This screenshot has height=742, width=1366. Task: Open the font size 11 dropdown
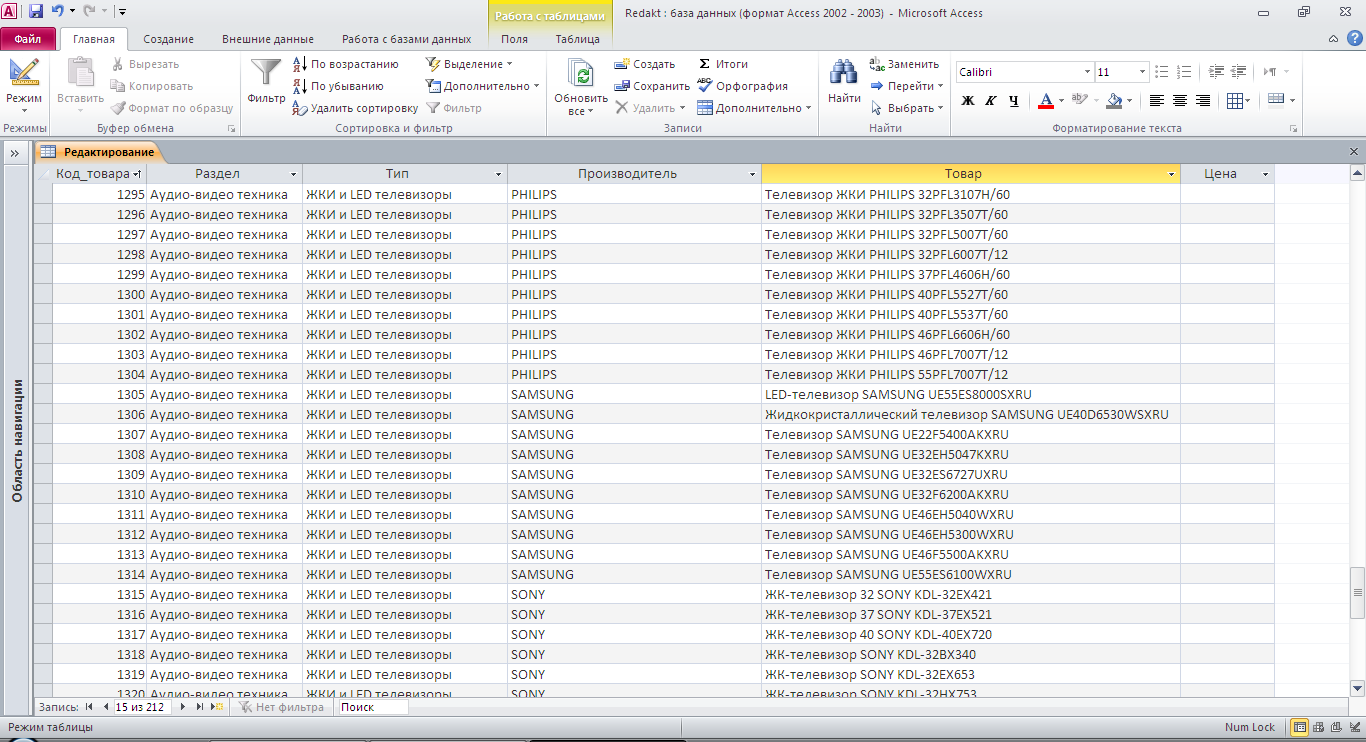coord(1142,72)
